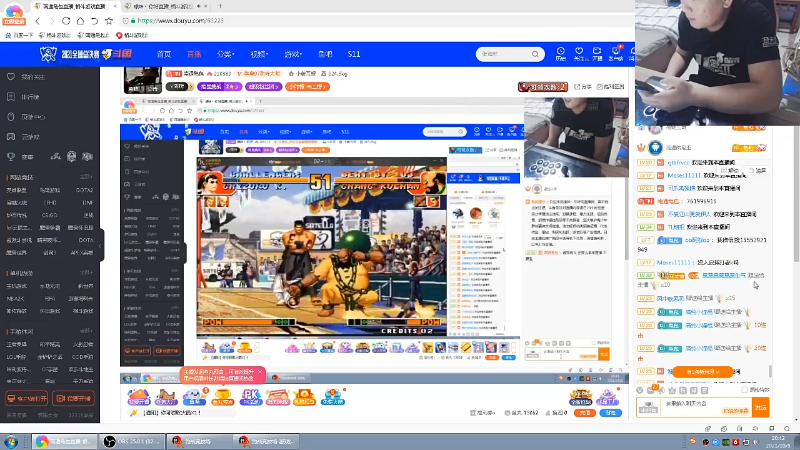Click the magnifier search icon
Viewport: 800px width, 450px height.
(535, 54)
